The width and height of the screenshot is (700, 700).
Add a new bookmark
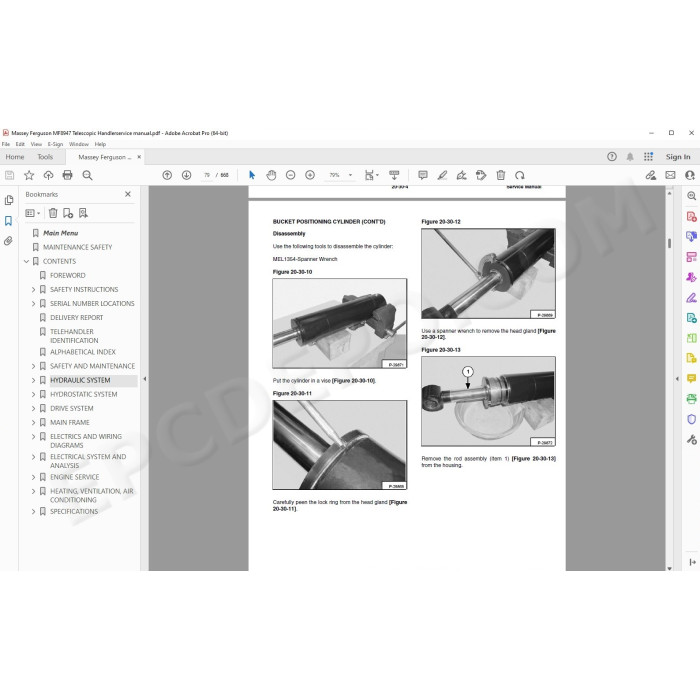click(68, 213)
